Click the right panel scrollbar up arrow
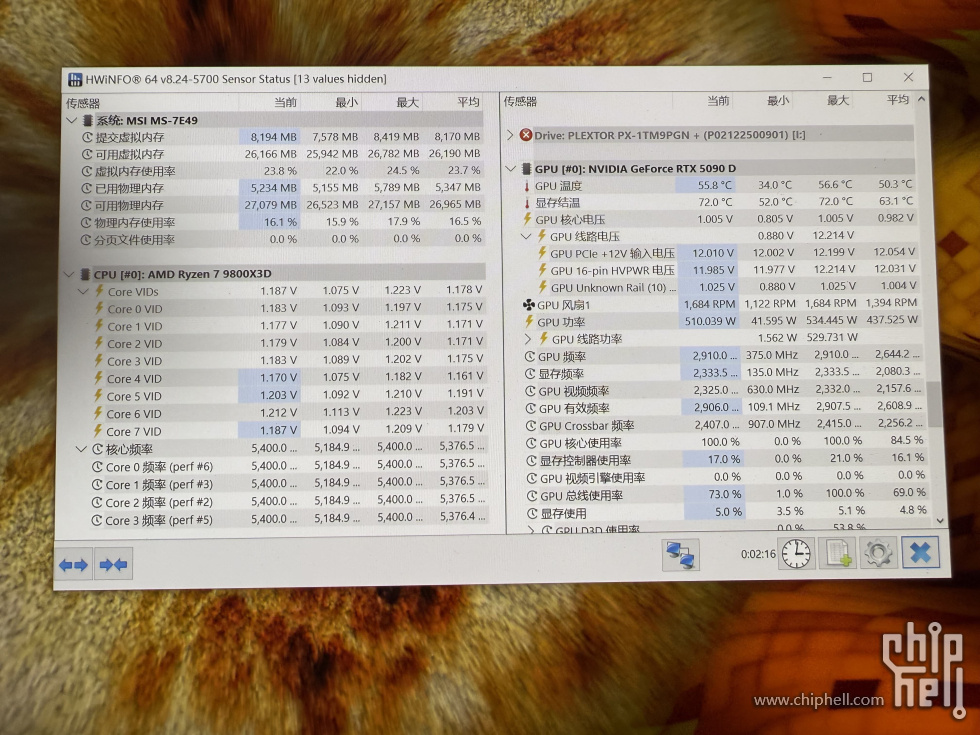Viewport: 980px width, 735px height. click(921, 99)
